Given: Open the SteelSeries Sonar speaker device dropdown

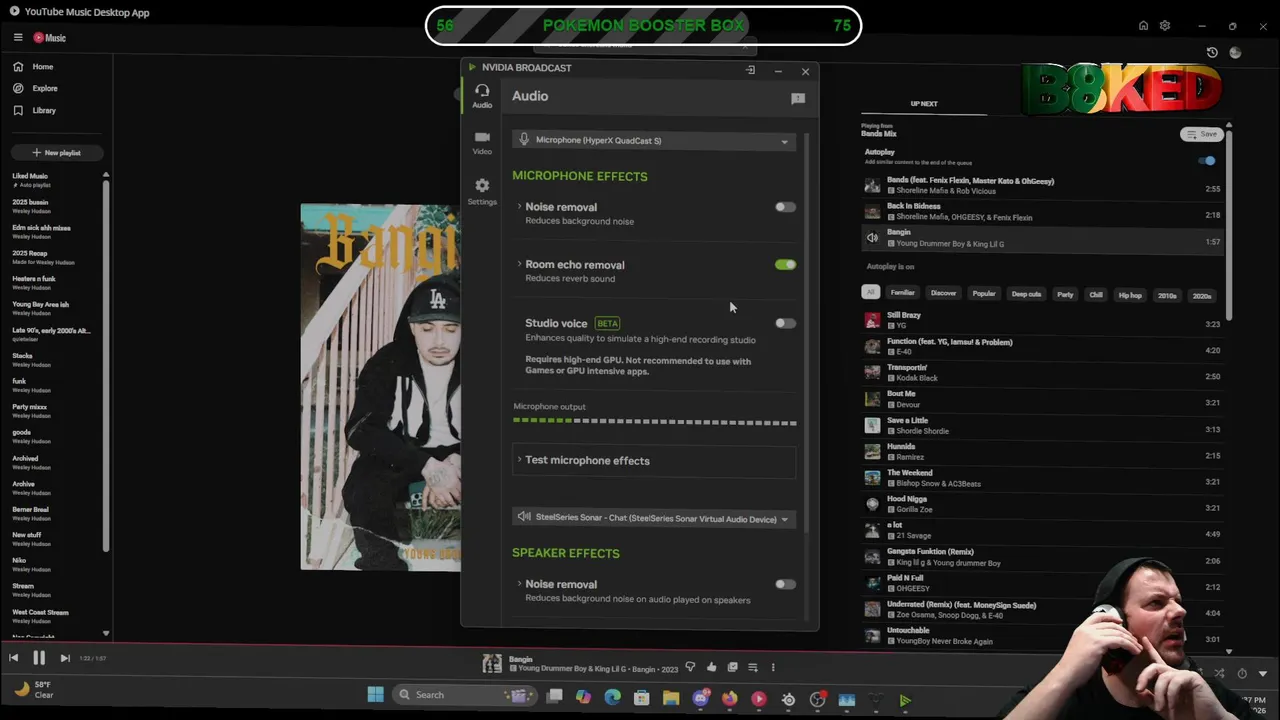Looking at the screenshot, I should [x=654, y=519].
